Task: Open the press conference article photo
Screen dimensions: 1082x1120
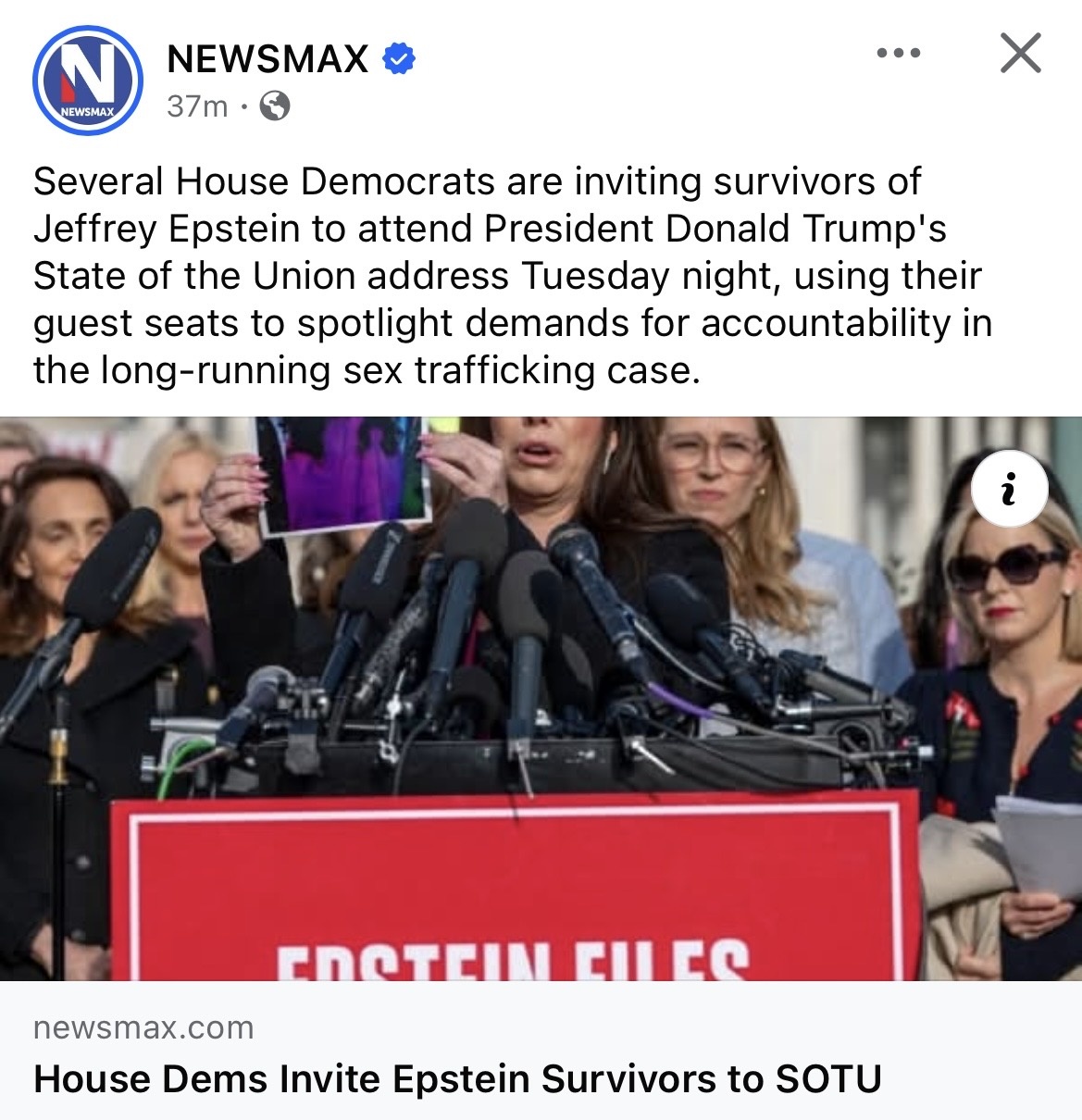Action: point(541,699)
